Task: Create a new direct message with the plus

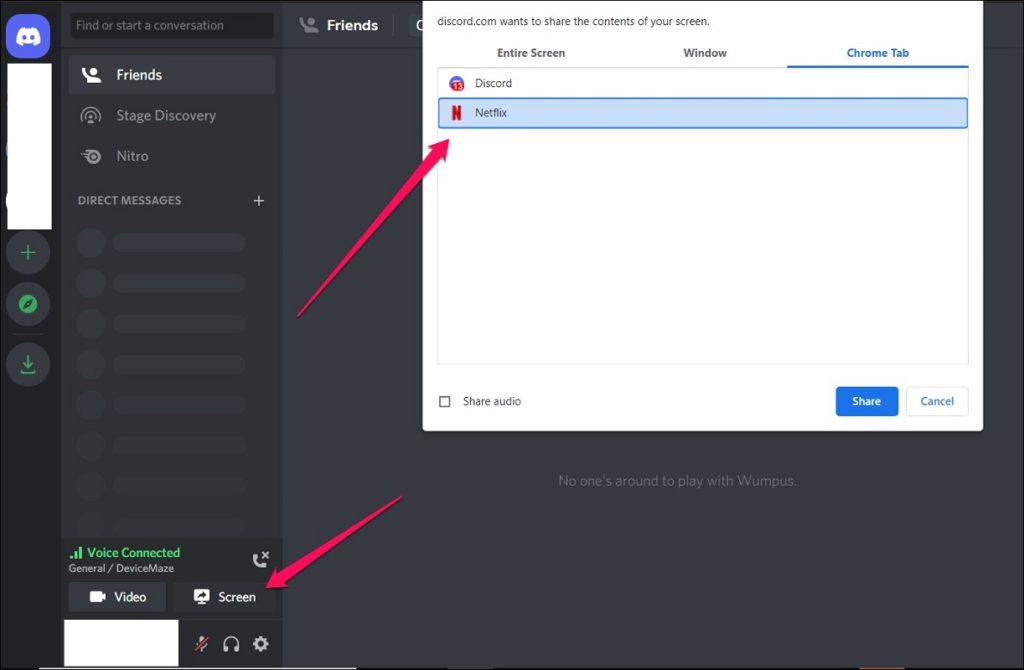Action: [258, 200]
